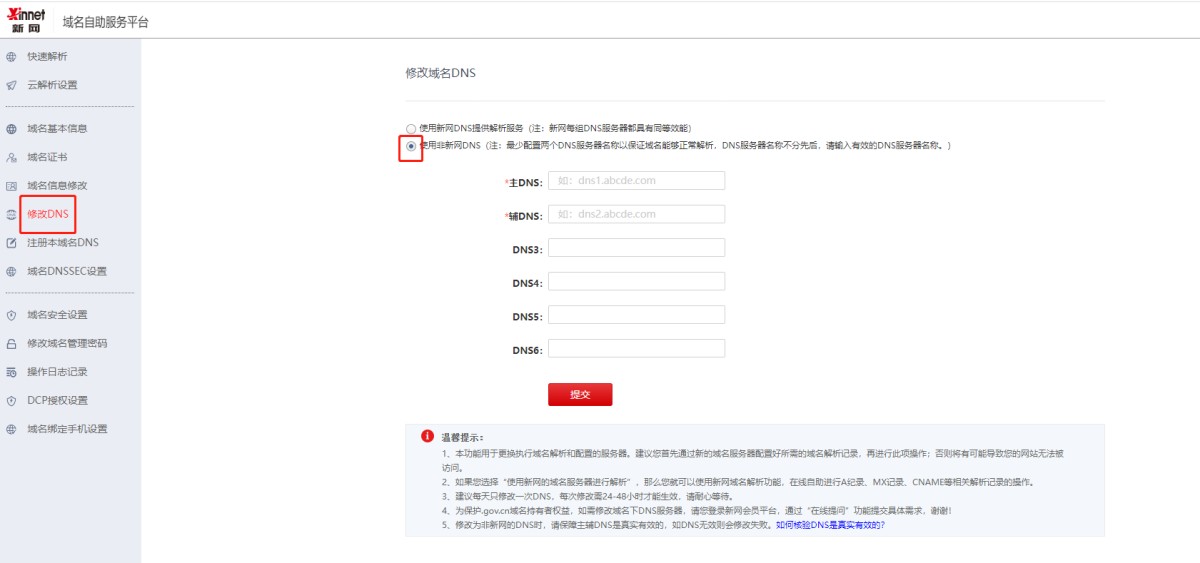Select 使用新网DNS提供解析服务 radio option
1200x563 pixels.
point(411,129)
